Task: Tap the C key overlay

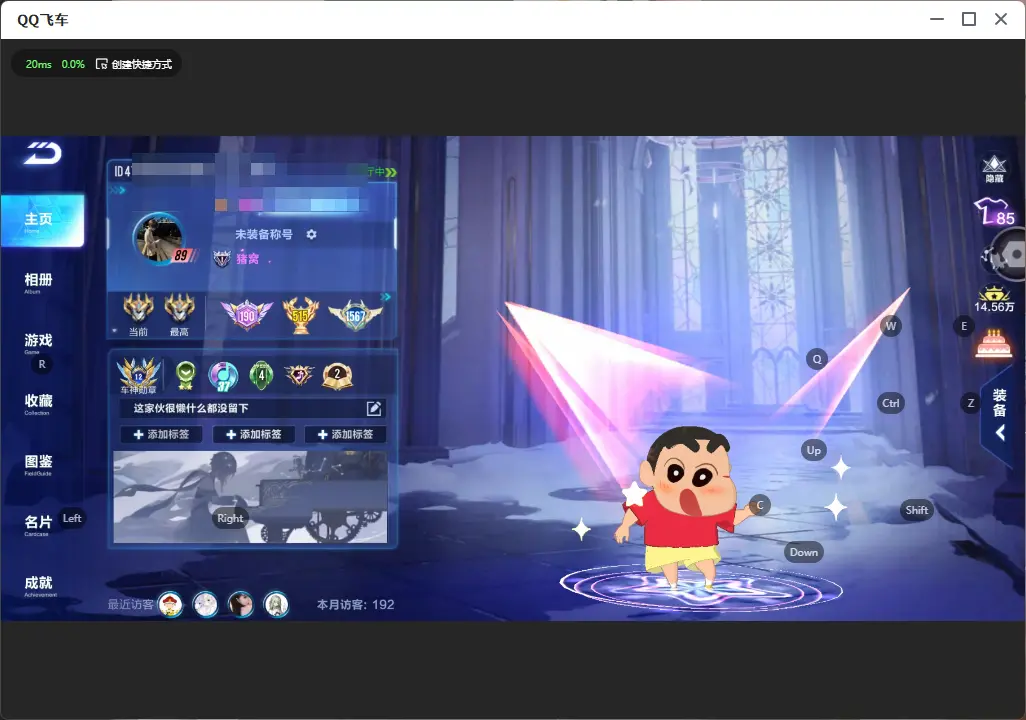Action: [x=760, y=505]
